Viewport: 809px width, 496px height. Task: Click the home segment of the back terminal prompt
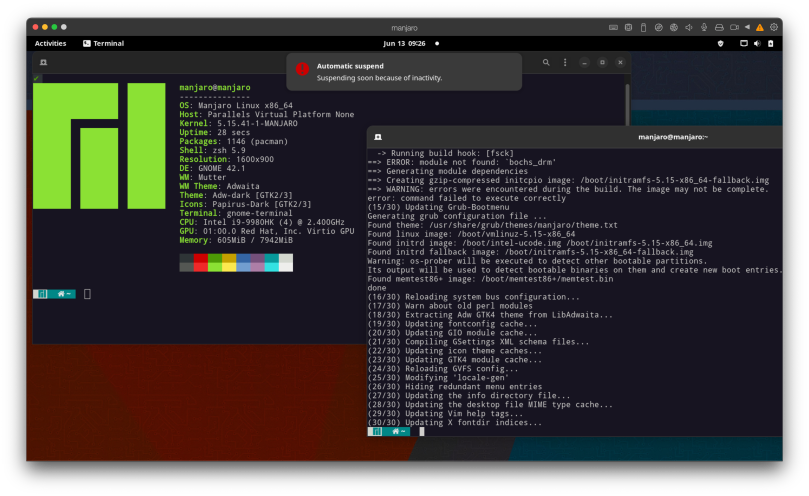pos(63,294)
